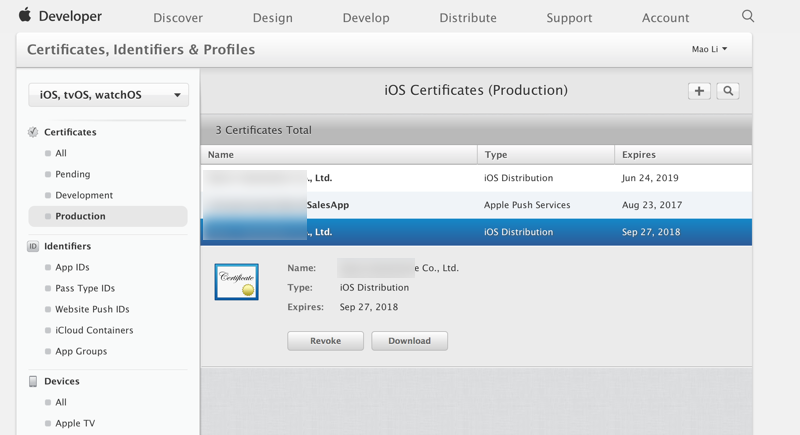Open iCloud Containers in sidebar

[94, 330]
